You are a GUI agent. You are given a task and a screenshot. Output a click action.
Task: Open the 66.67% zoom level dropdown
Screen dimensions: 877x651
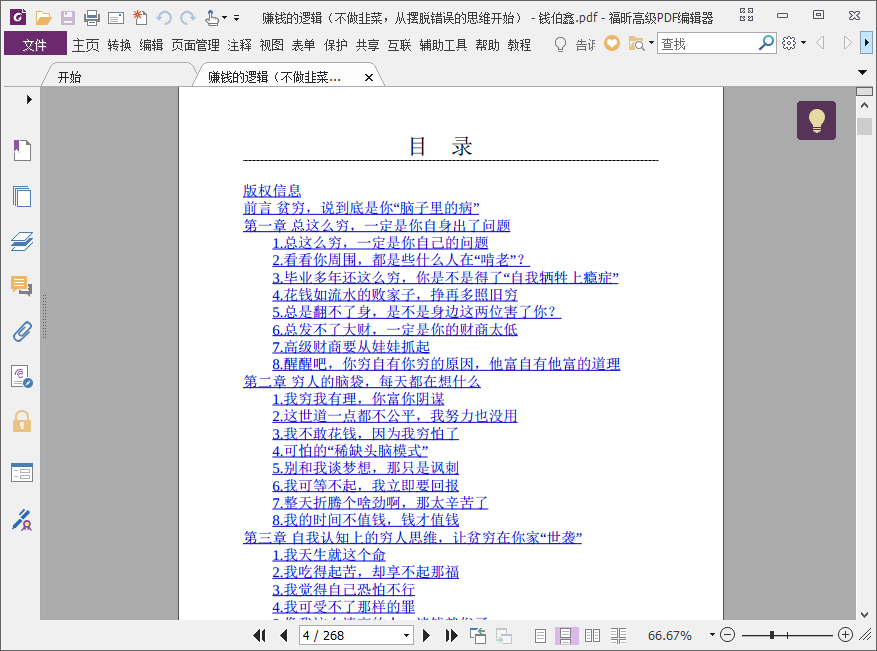coord(713,635)
